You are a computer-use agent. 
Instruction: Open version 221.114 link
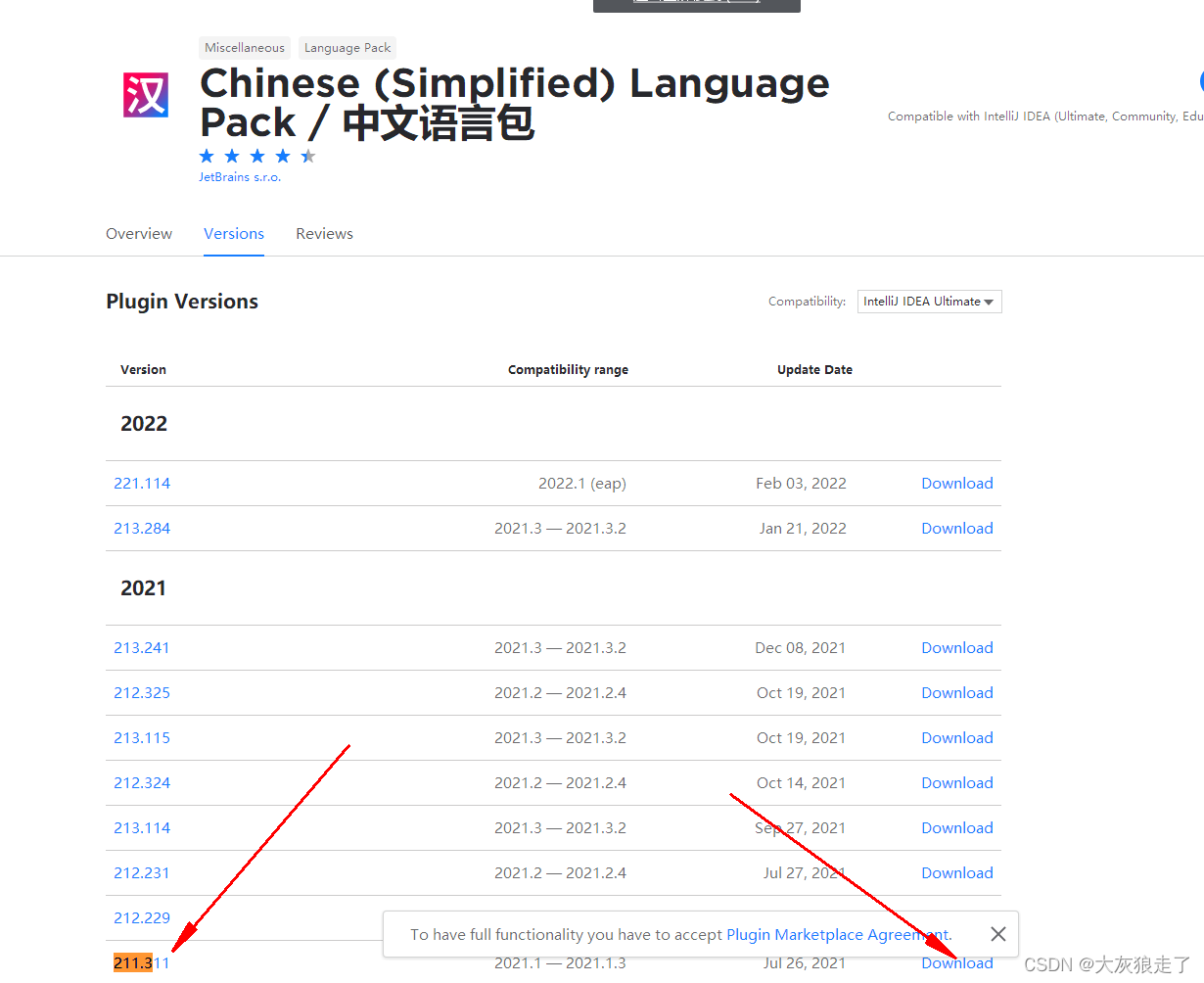142,484
